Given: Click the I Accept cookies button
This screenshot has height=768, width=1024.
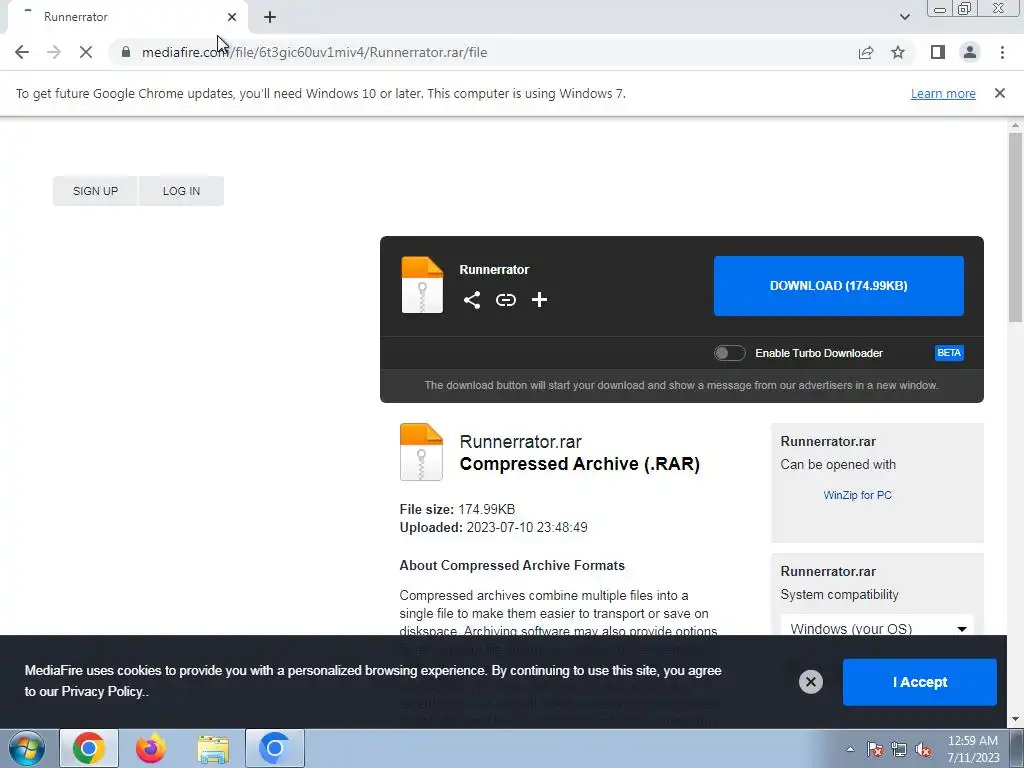Looking at the screenshot, I should [920, 682].
